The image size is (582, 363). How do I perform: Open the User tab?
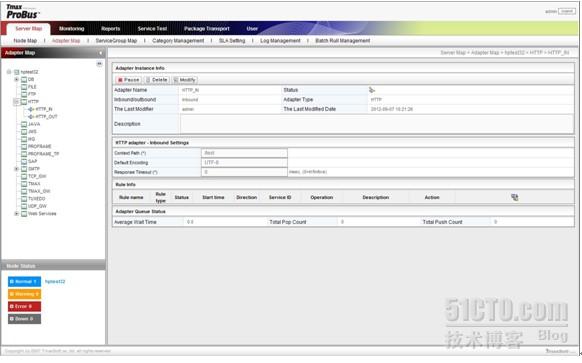[252, 29]
